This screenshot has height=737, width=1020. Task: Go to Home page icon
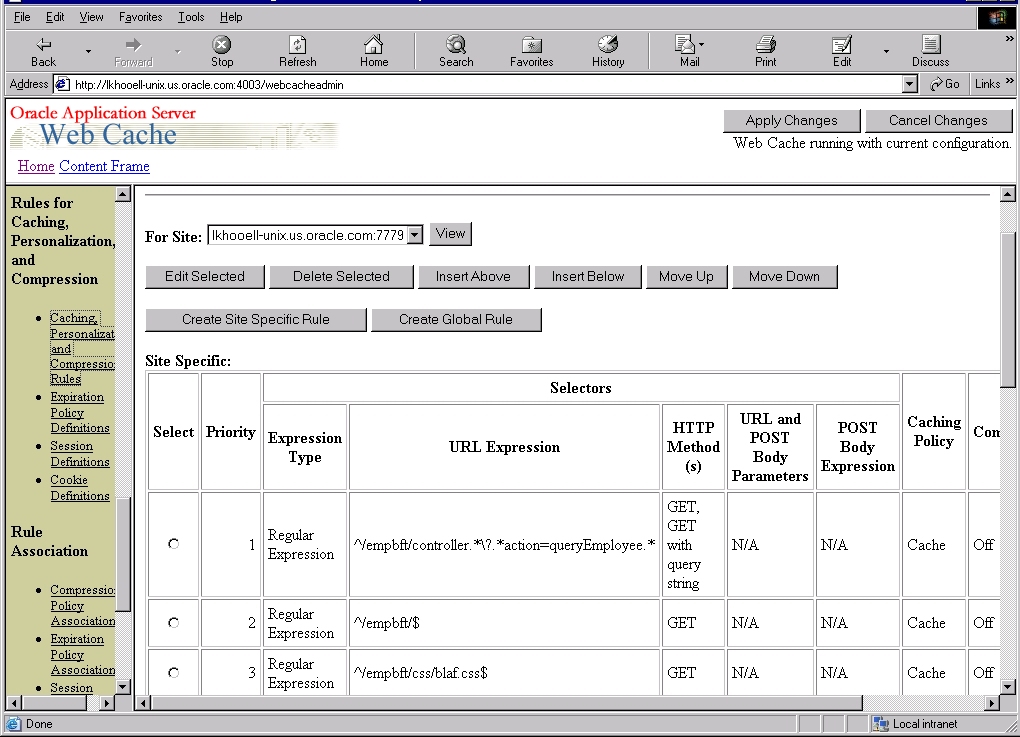(x=373, y=44)
